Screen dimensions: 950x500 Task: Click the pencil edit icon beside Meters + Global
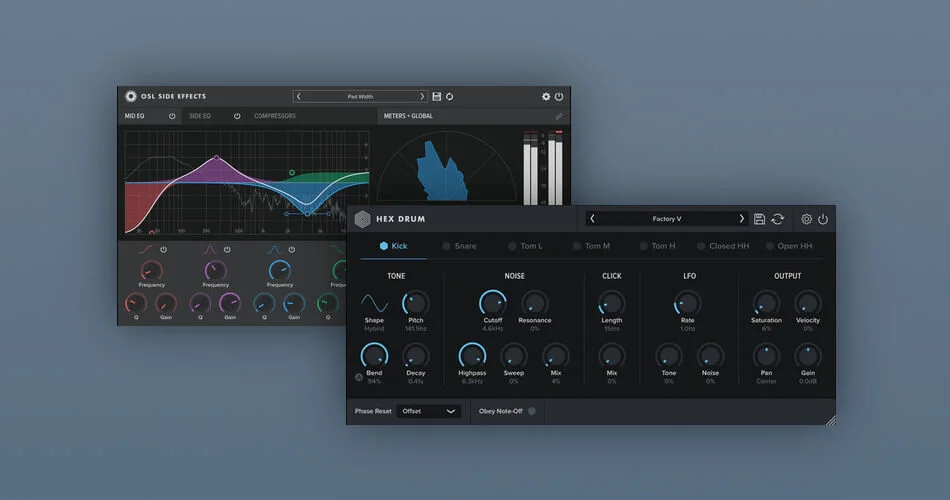559,116
